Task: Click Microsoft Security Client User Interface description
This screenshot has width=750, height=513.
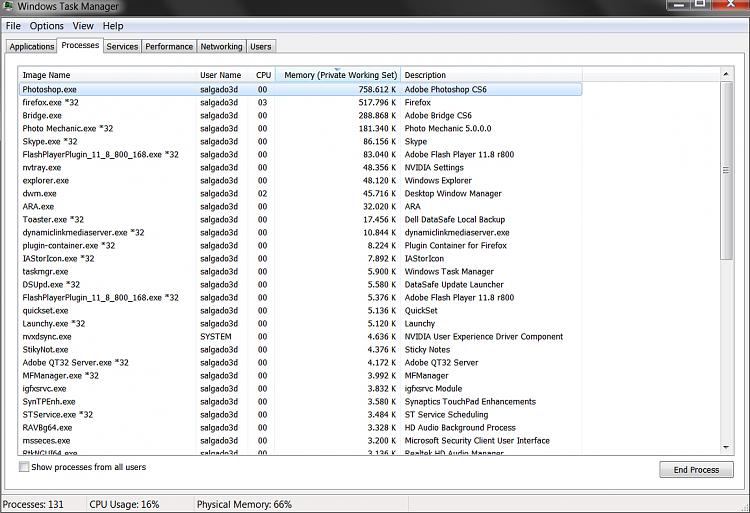Action: coord(477,440)
